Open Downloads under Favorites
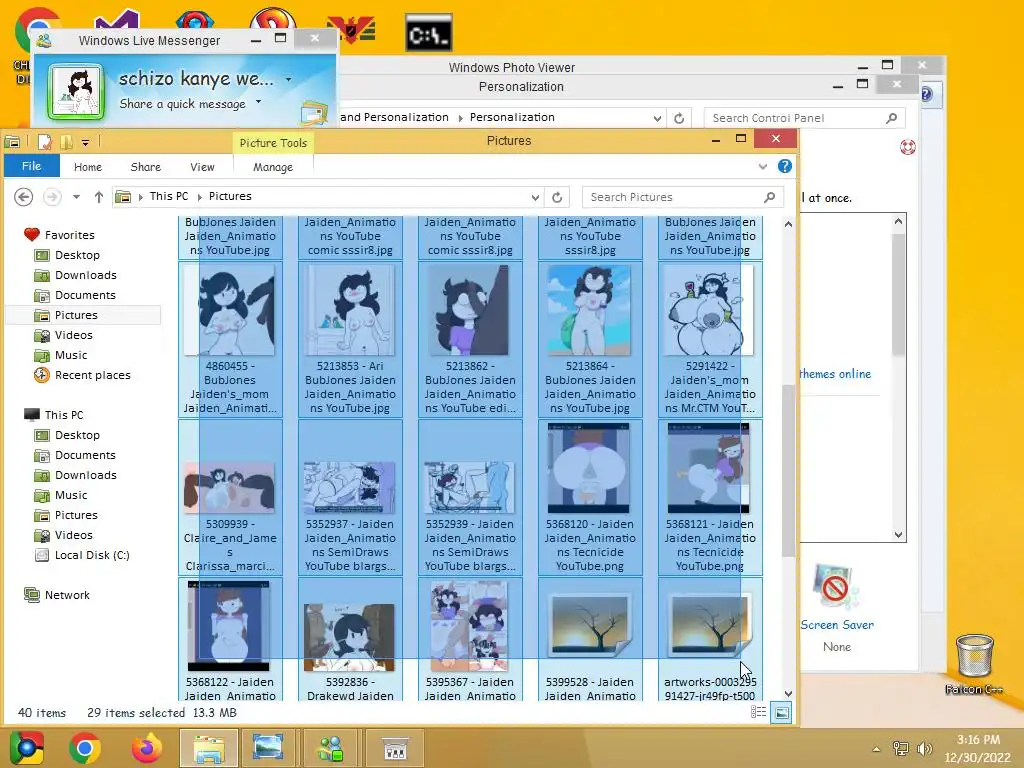Screen dimensions: 1024x768 (x=86, y=275)
